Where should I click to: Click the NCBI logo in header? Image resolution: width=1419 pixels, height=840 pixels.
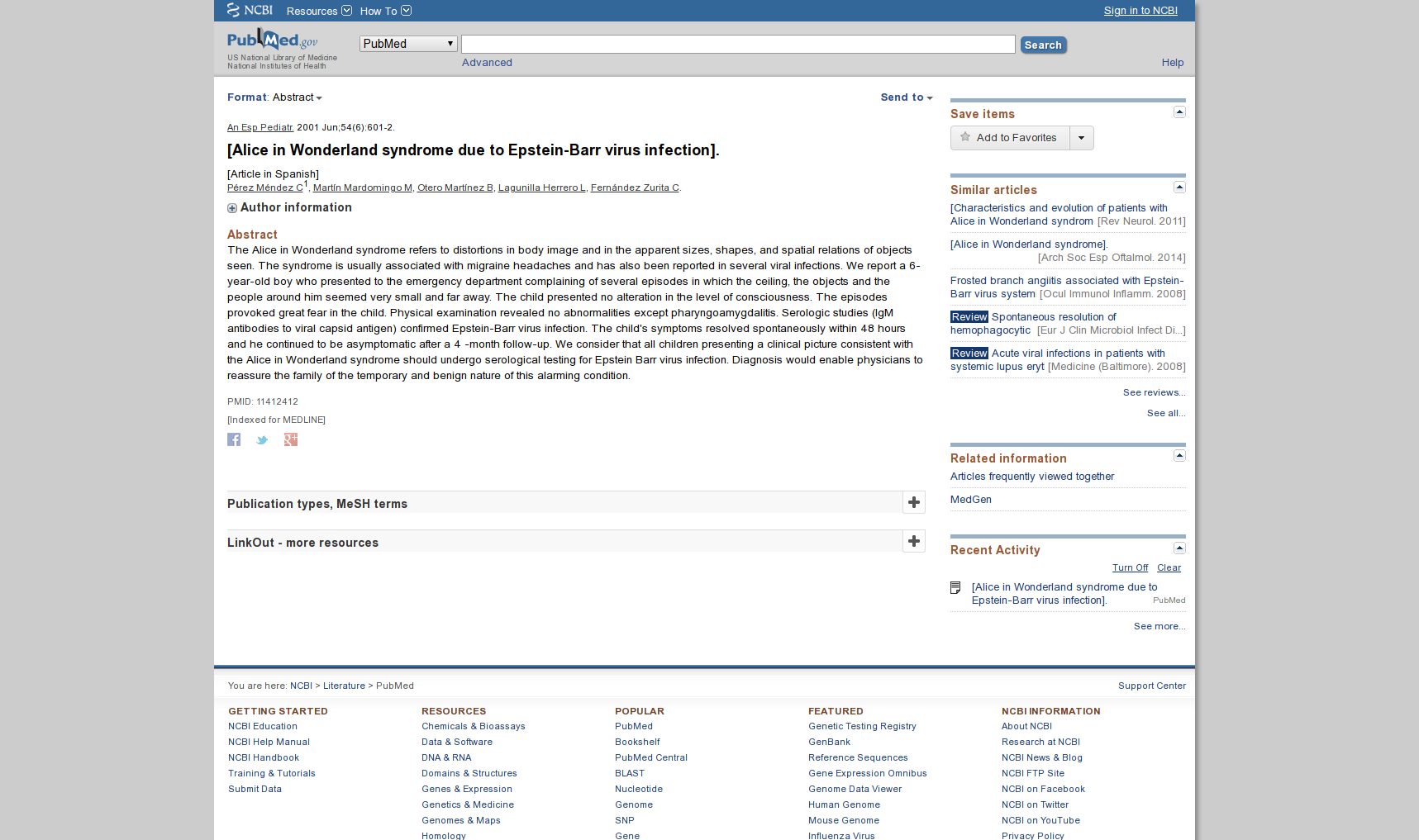coord(250,10)
